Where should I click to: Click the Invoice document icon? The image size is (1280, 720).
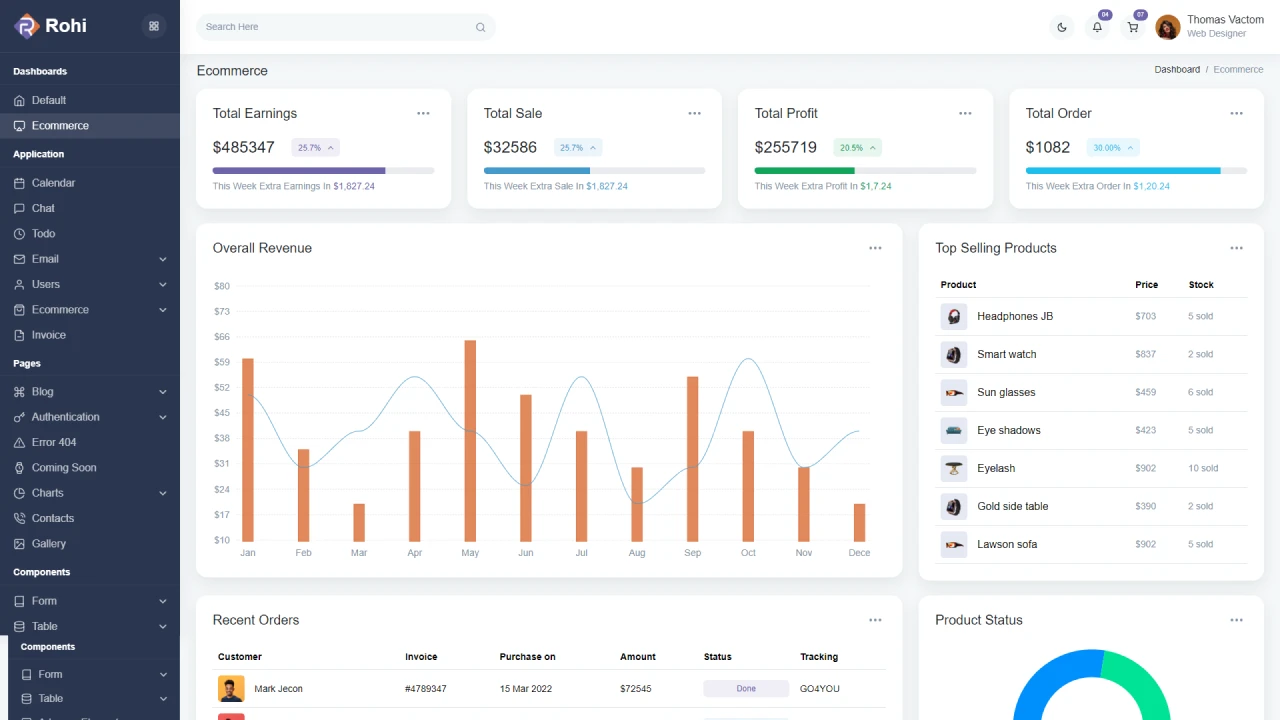pyautogui.click(x=19, y=335)
